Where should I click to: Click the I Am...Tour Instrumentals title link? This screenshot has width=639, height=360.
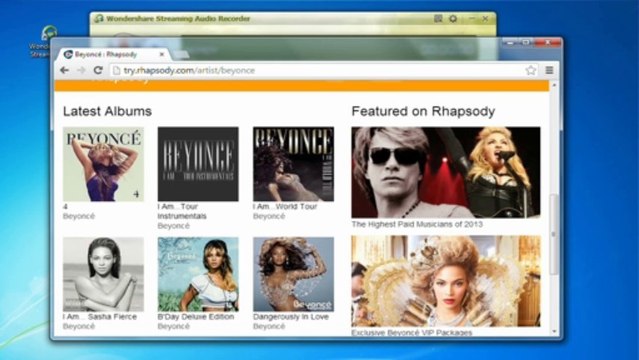(x=182, y=211)
